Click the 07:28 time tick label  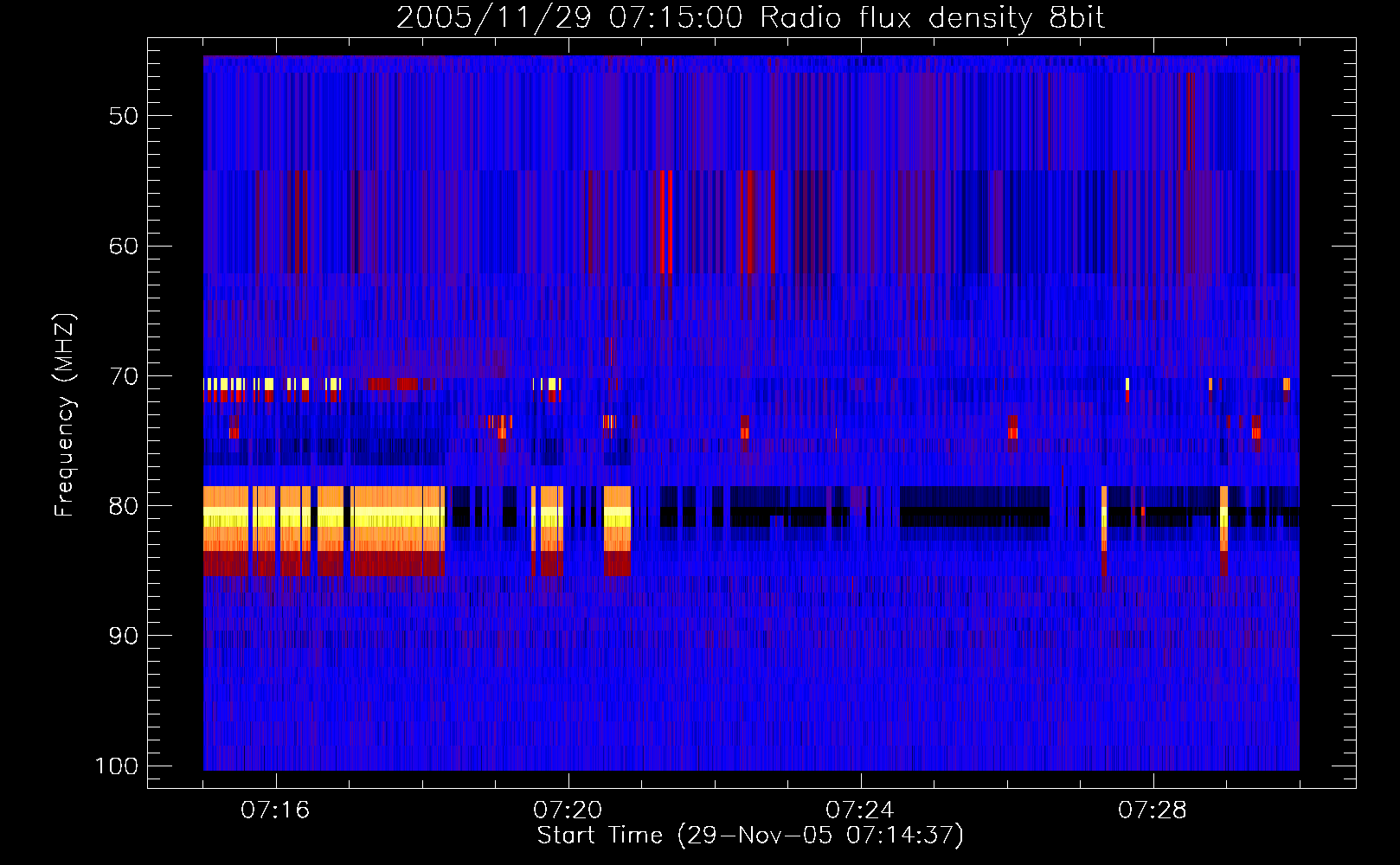(1153, 811)
